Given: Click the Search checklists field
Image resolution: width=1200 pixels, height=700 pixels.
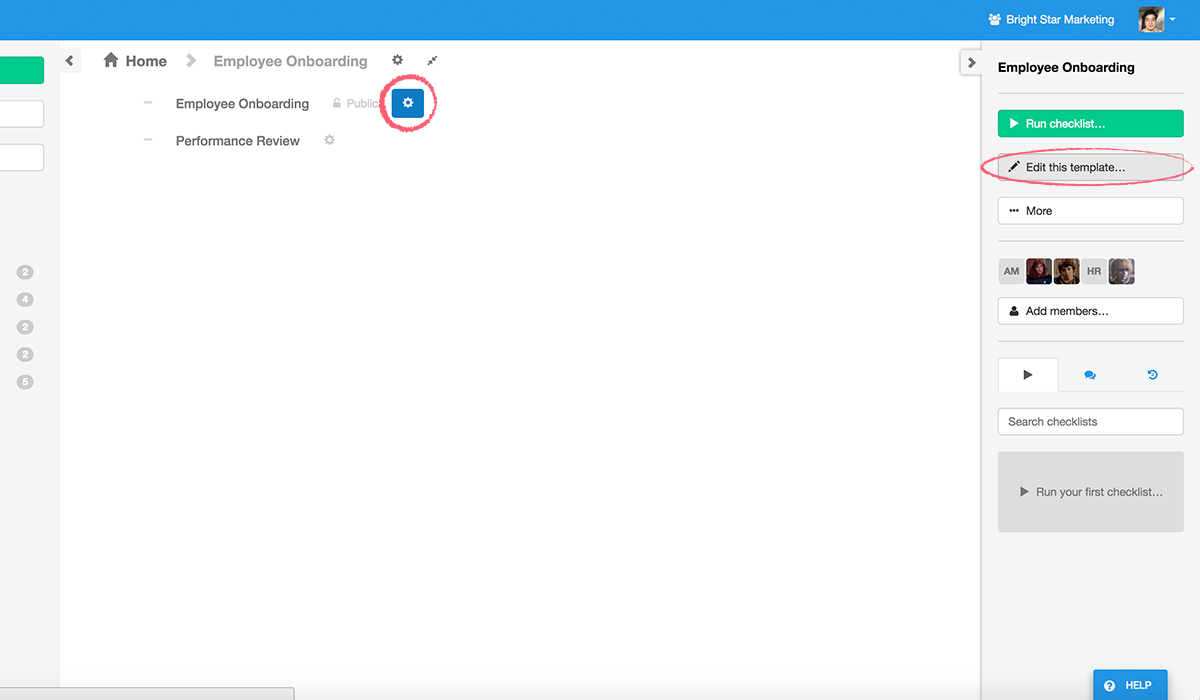Looking at the screenshot, I should 1091,422.
